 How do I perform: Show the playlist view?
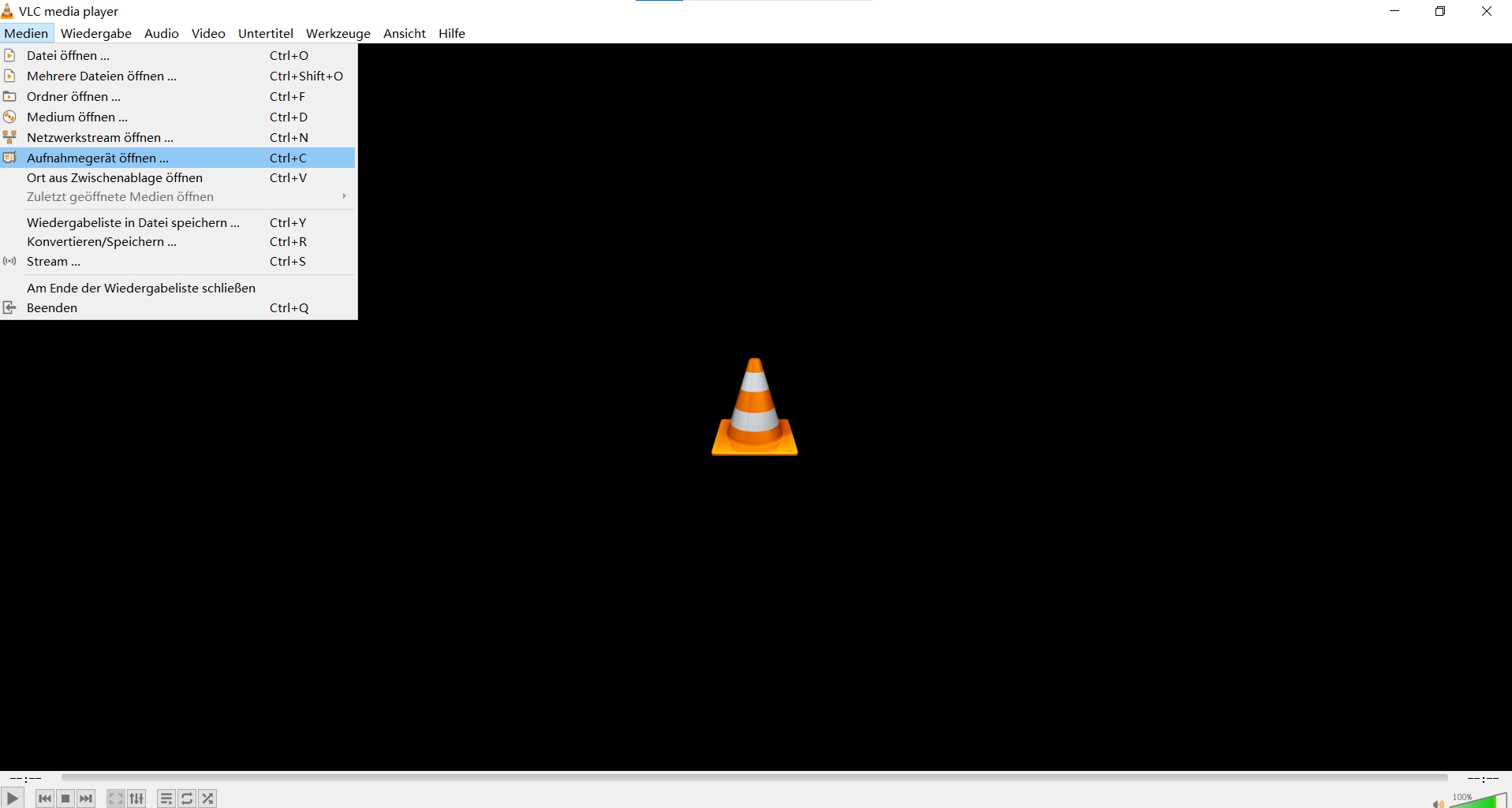pyautogui.click(x=166, y=799)
